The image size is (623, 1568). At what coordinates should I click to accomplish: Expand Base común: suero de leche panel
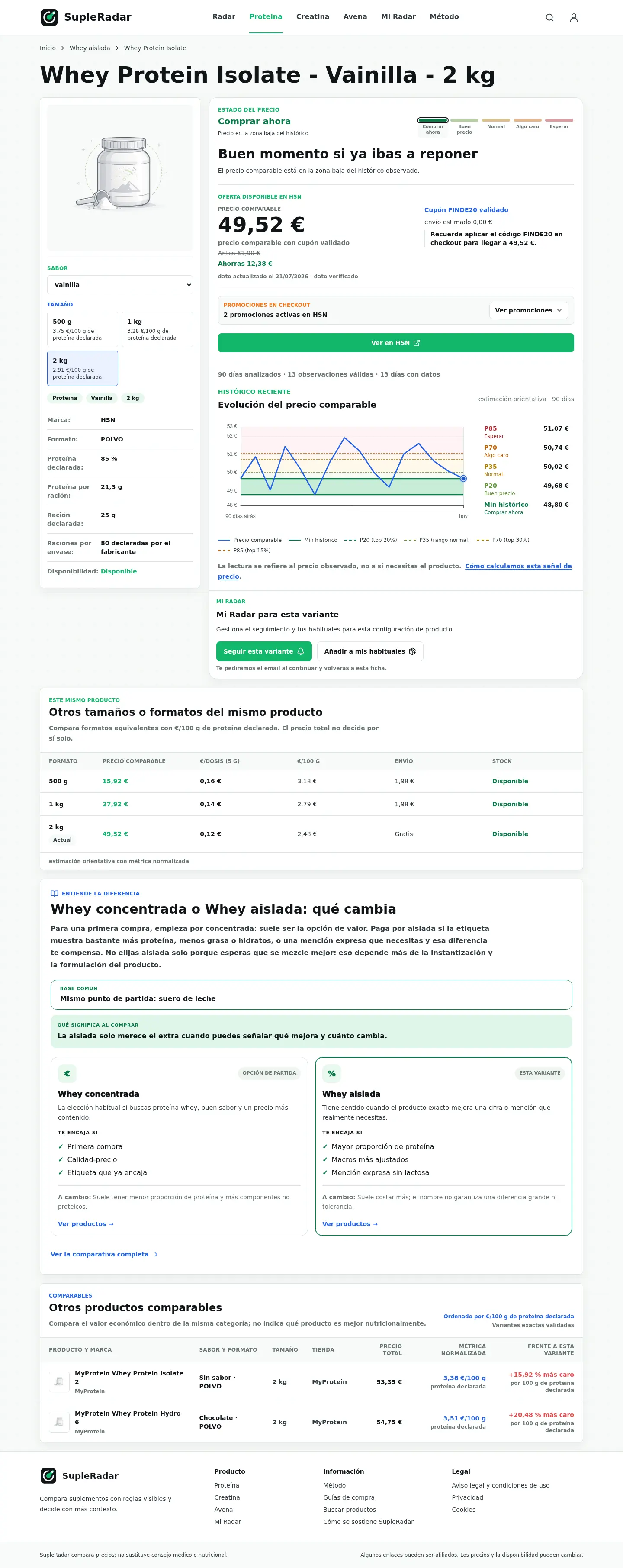pos(311,994)
